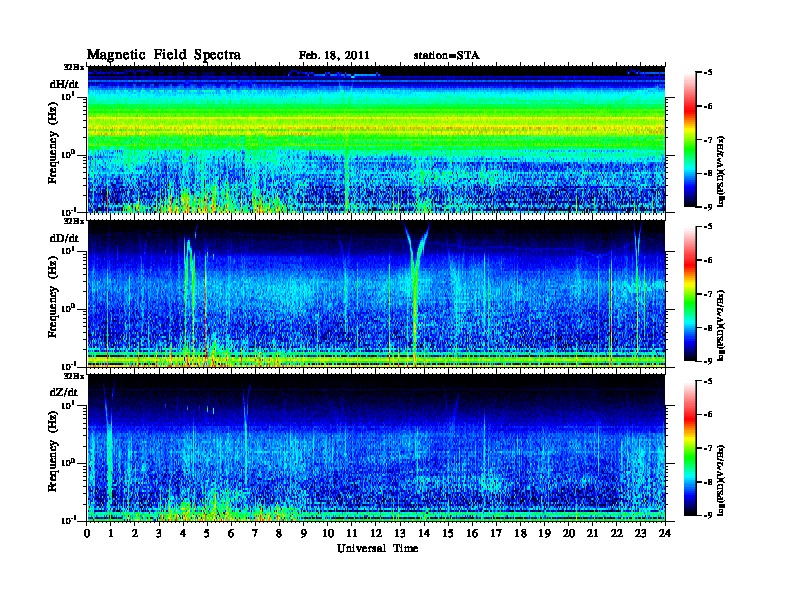Screen dimensions: 792x612
Task: Click hour 6 on the Universal Time axis
Action: pyautogui.click(x=231, y=534)
